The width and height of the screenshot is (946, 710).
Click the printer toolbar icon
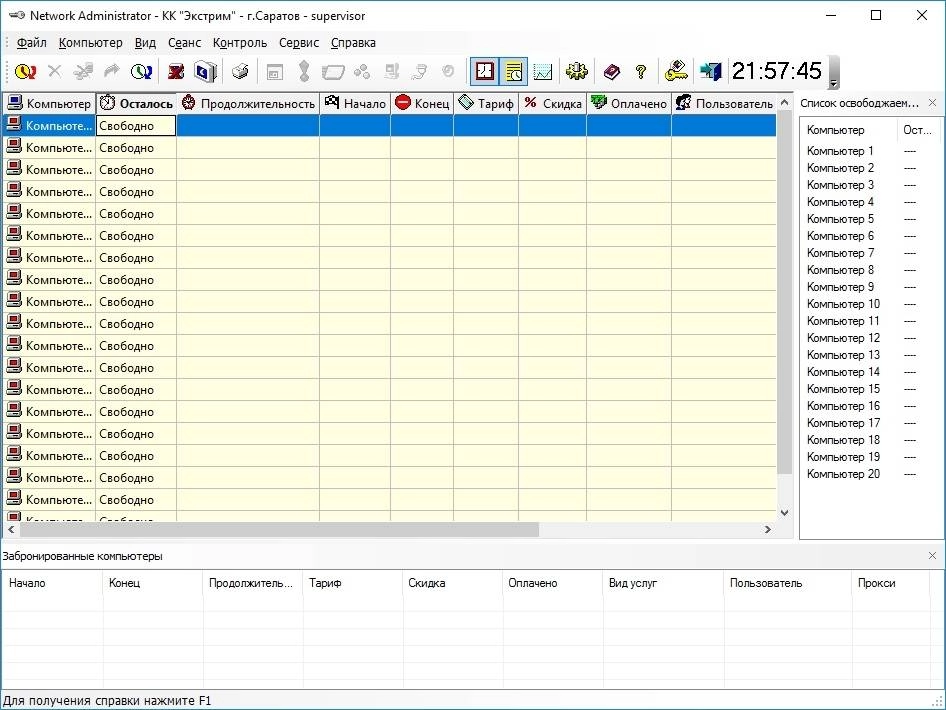[x=241, y=72]
